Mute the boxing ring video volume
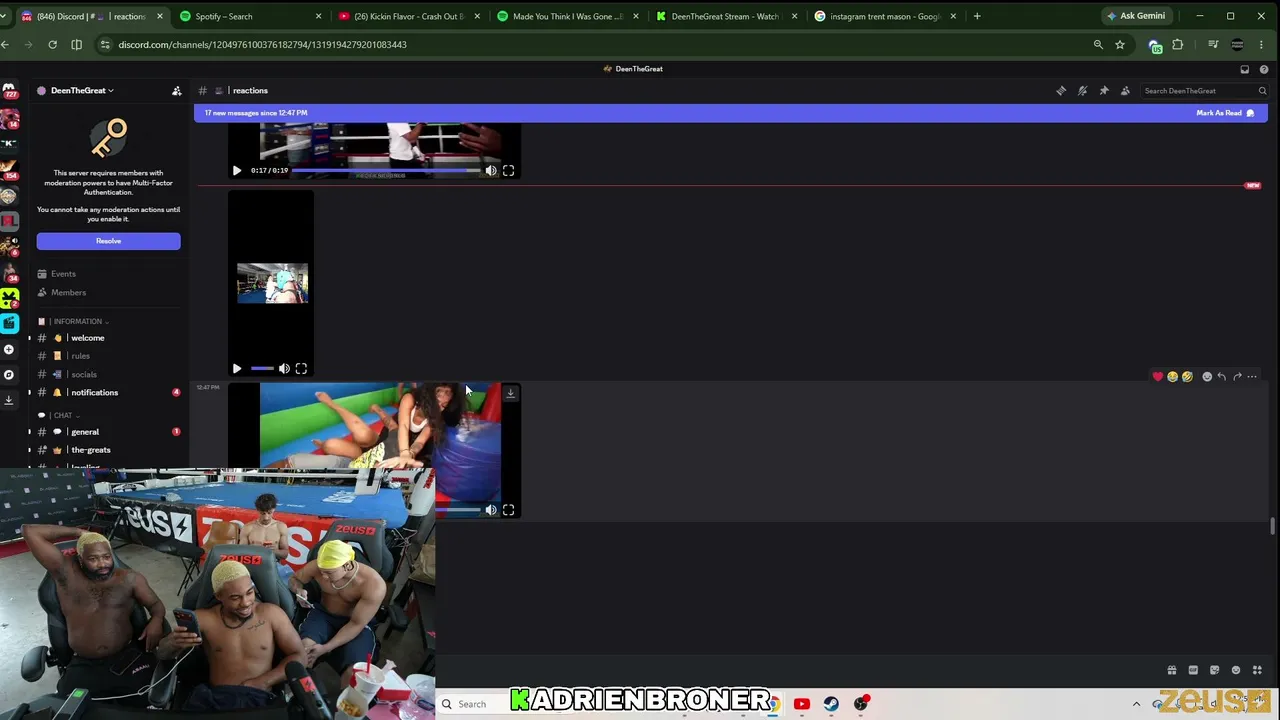The height and width of the screenshot is (720, 1280). click(491, 171)
